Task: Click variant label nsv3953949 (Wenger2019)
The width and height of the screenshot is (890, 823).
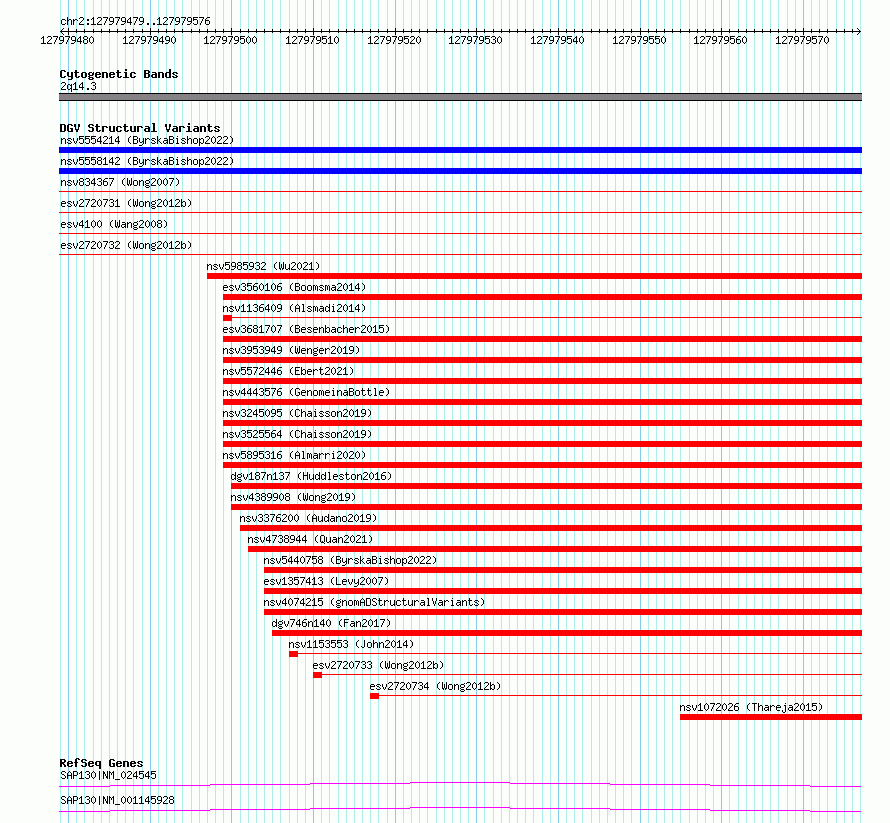Action: pos(291,350)
